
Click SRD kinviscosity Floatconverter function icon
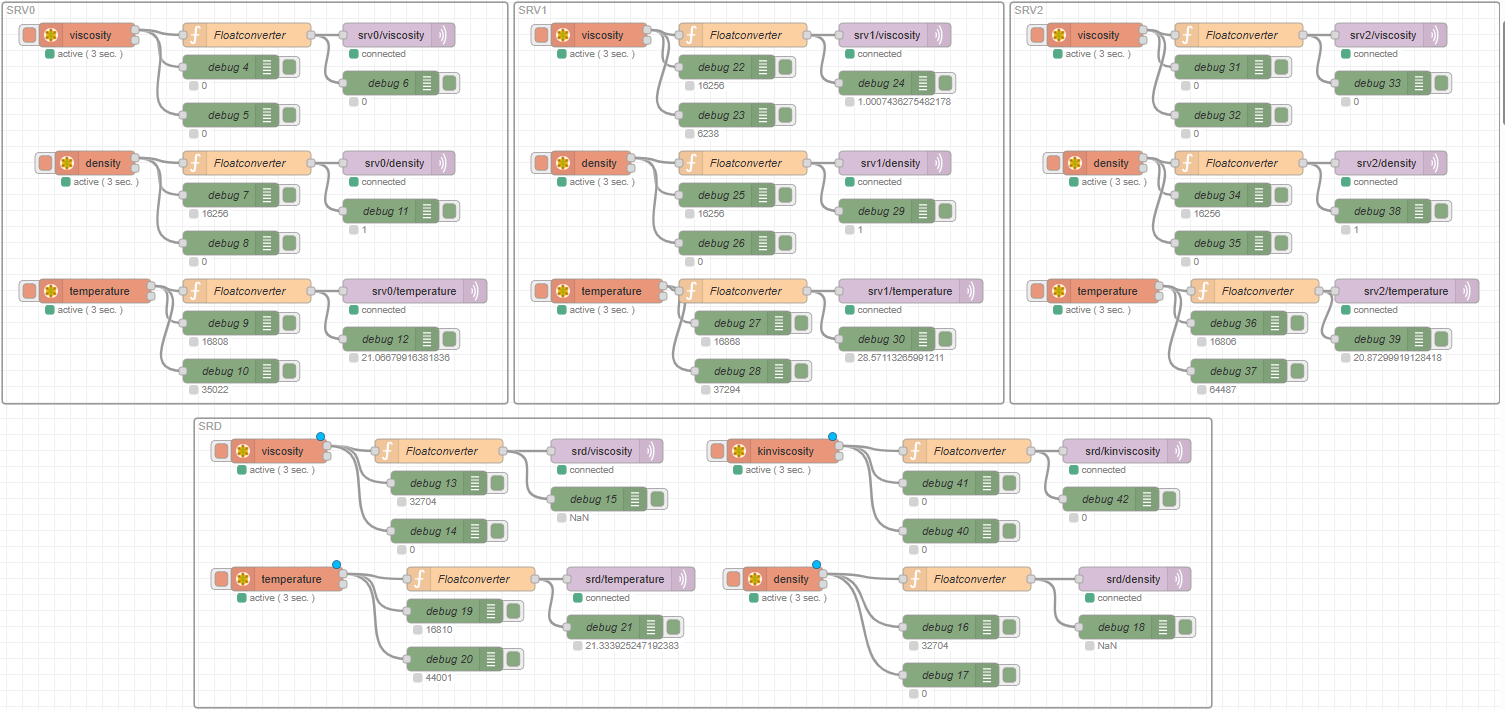(x=917, y=451)
